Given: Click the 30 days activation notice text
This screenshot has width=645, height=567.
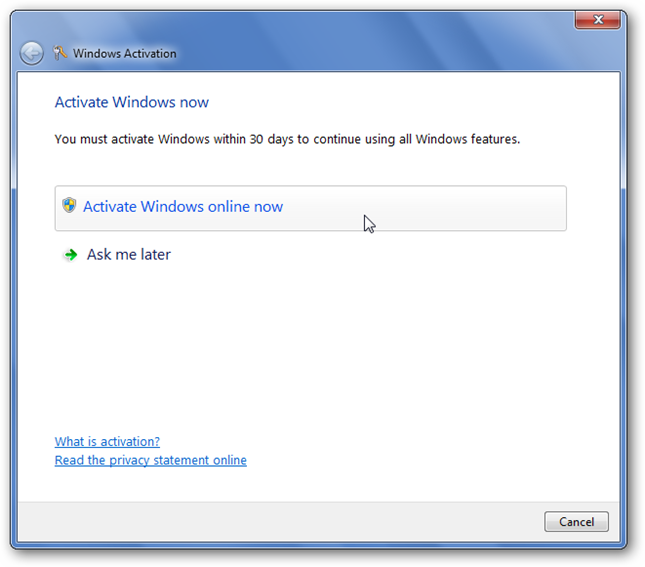Looking at the screenshot, I should (287, 139).
